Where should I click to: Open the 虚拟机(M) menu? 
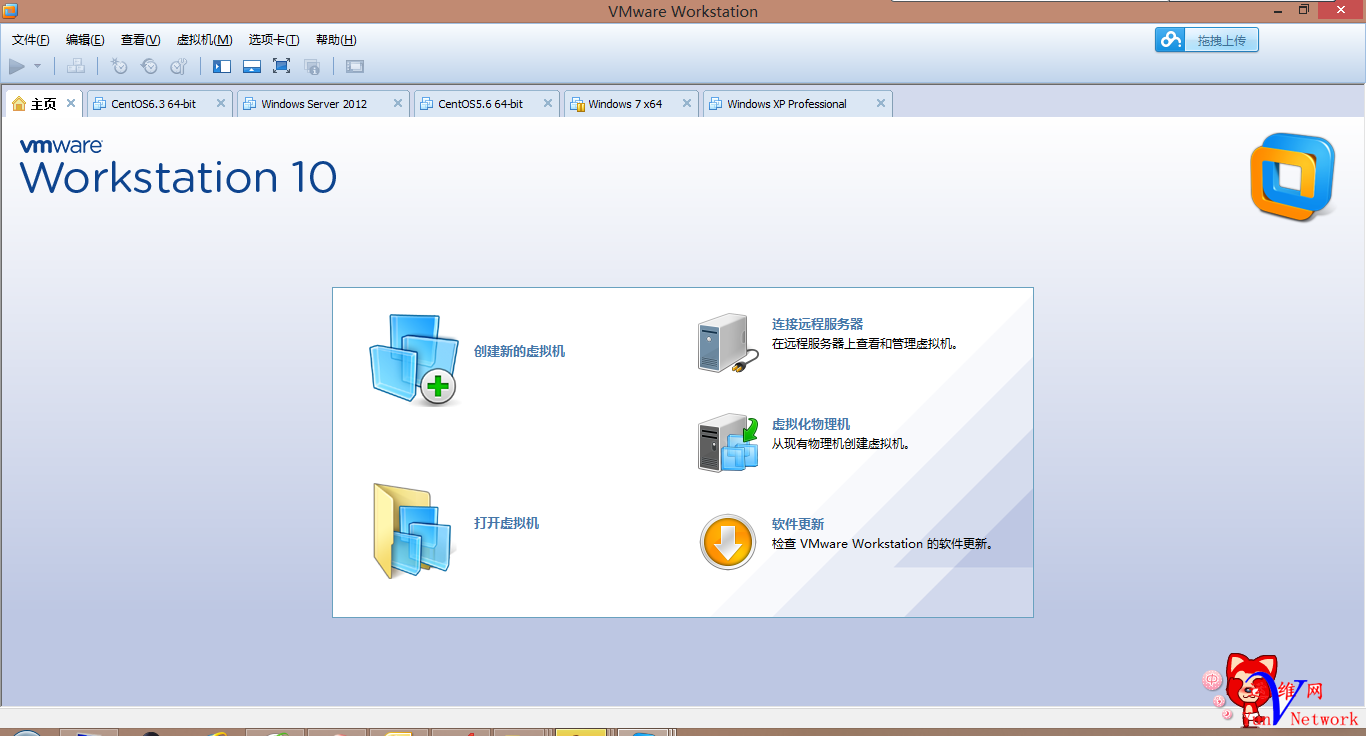[x=204, y=40]
